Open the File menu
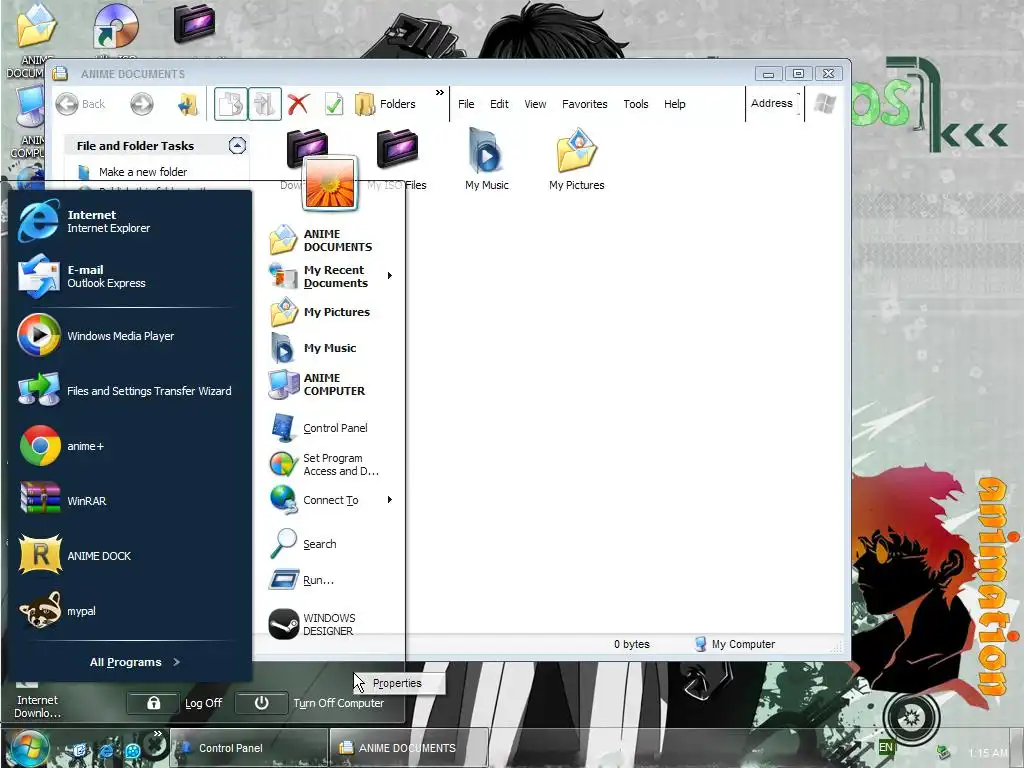Viewport: 1024px width, 768px height. 466,104
